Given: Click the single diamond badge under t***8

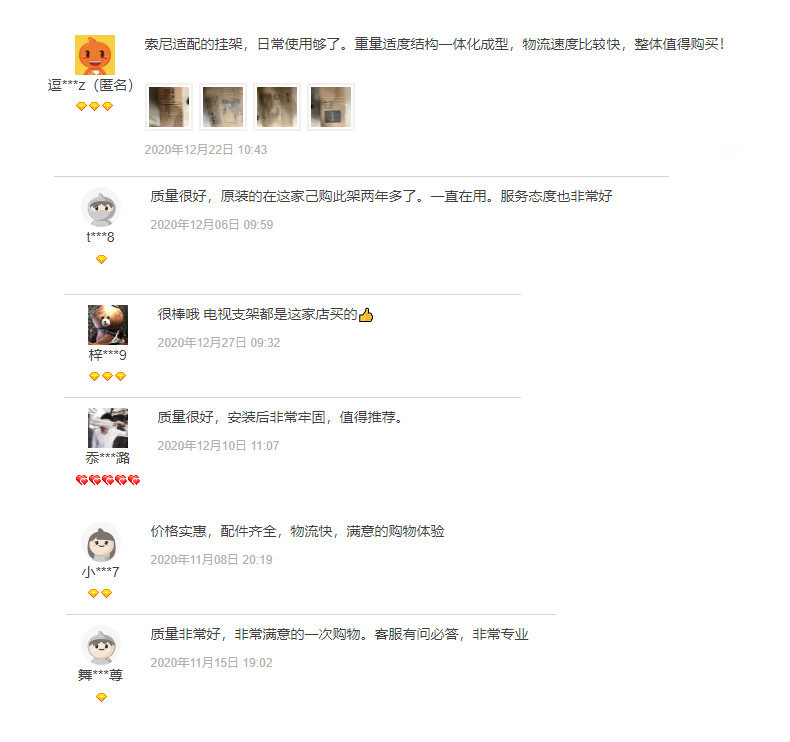Looking at the screenshot, I should click(101, 259).
